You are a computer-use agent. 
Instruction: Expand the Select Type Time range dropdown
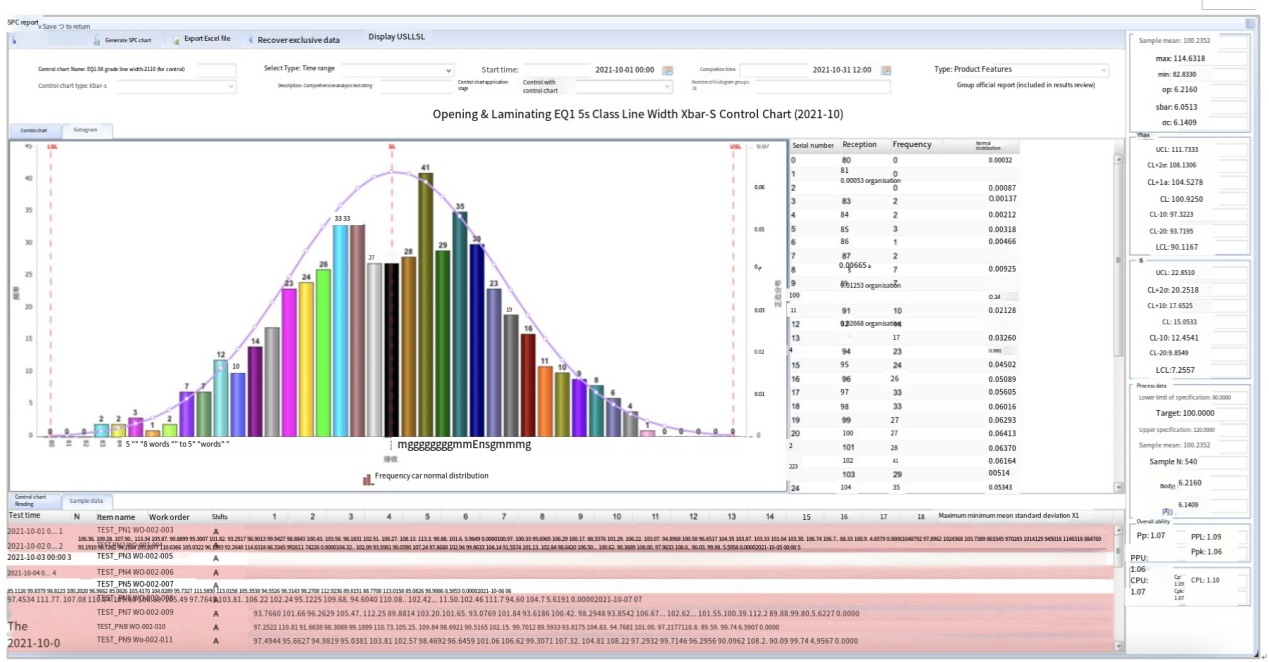point(448,70)
